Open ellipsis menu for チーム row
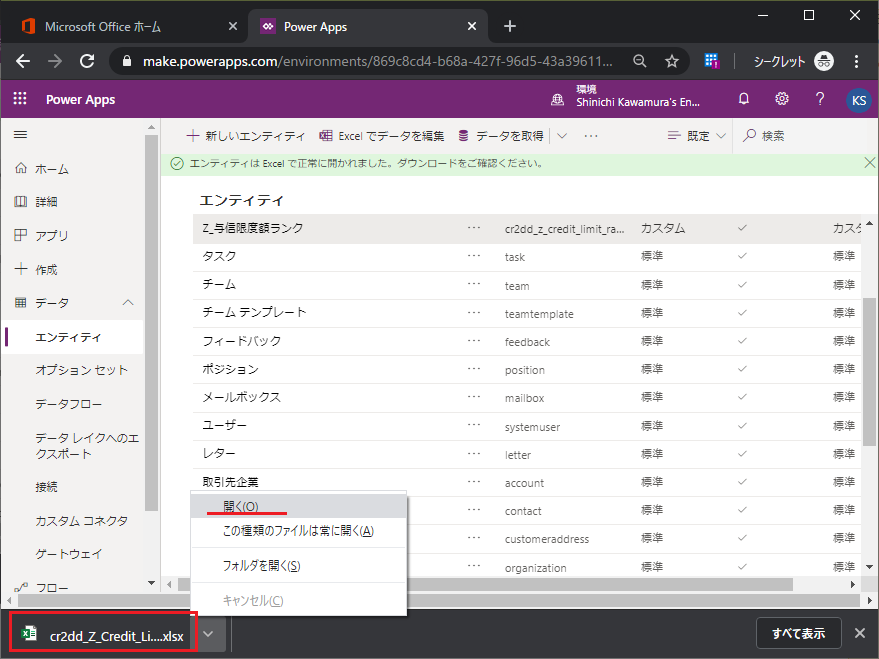Image resolution: width=879 pixels, height=659 pixels. (x=474, y=284)
